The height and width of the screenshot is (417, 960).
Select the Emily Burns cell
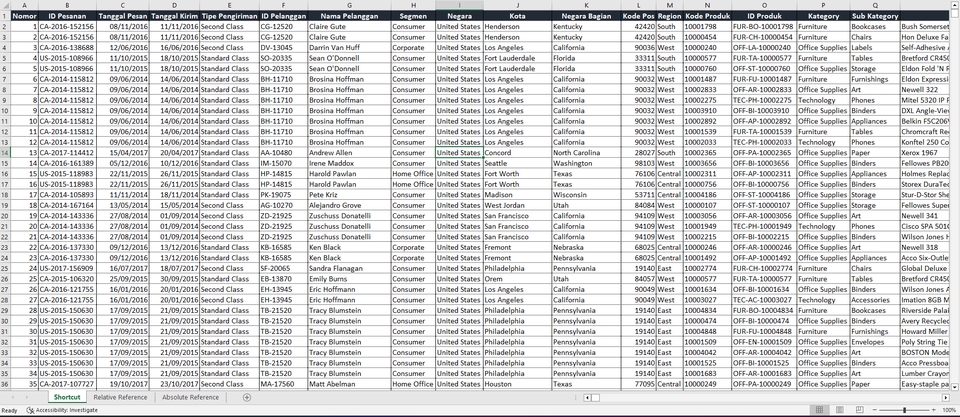click(350, 279)
